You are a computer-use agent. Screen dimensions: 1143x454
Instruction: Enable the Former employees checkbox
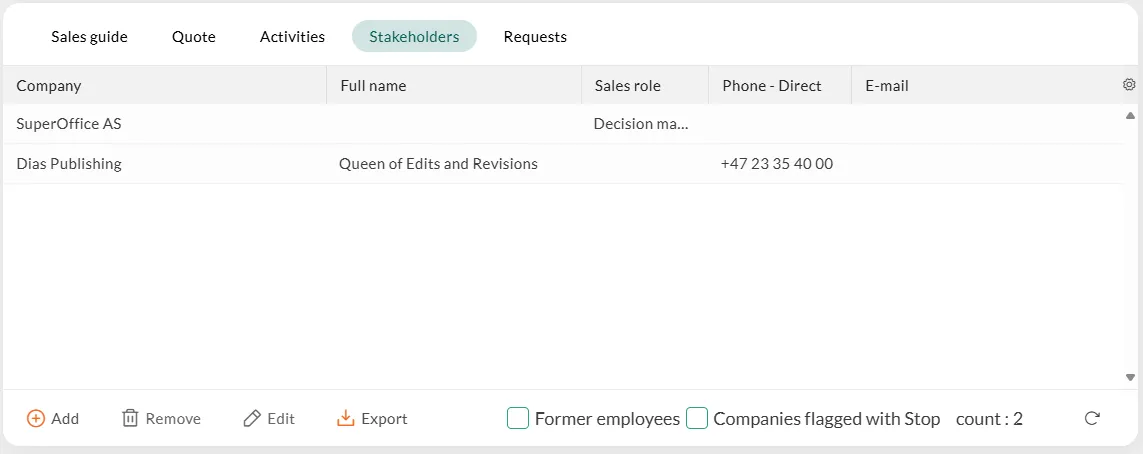pos(518,419)
